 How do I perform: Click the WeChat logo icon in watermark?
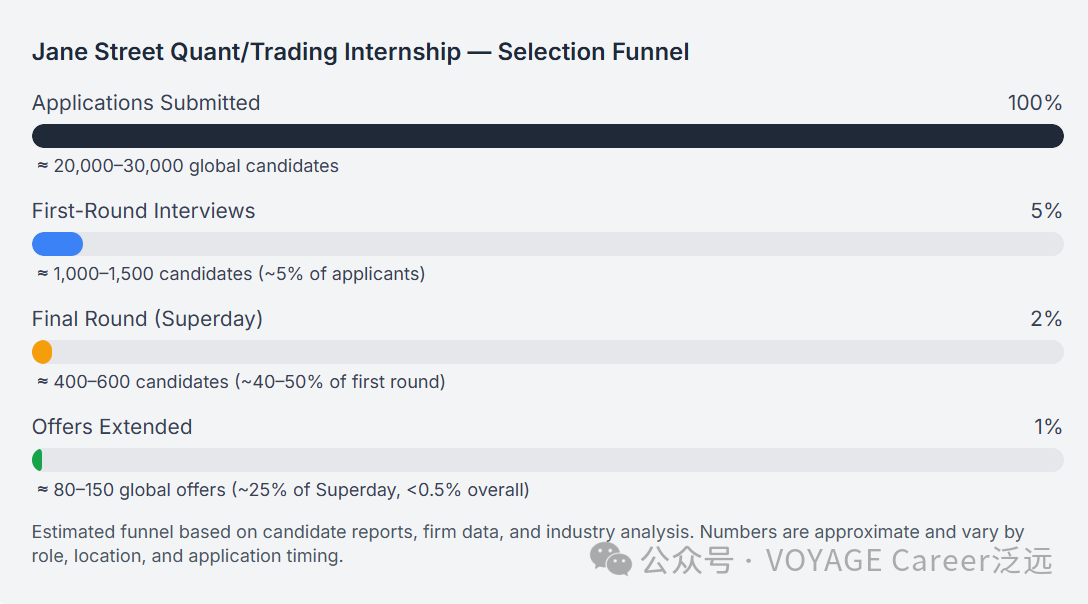pyautogui.click(x=611, y=559)
